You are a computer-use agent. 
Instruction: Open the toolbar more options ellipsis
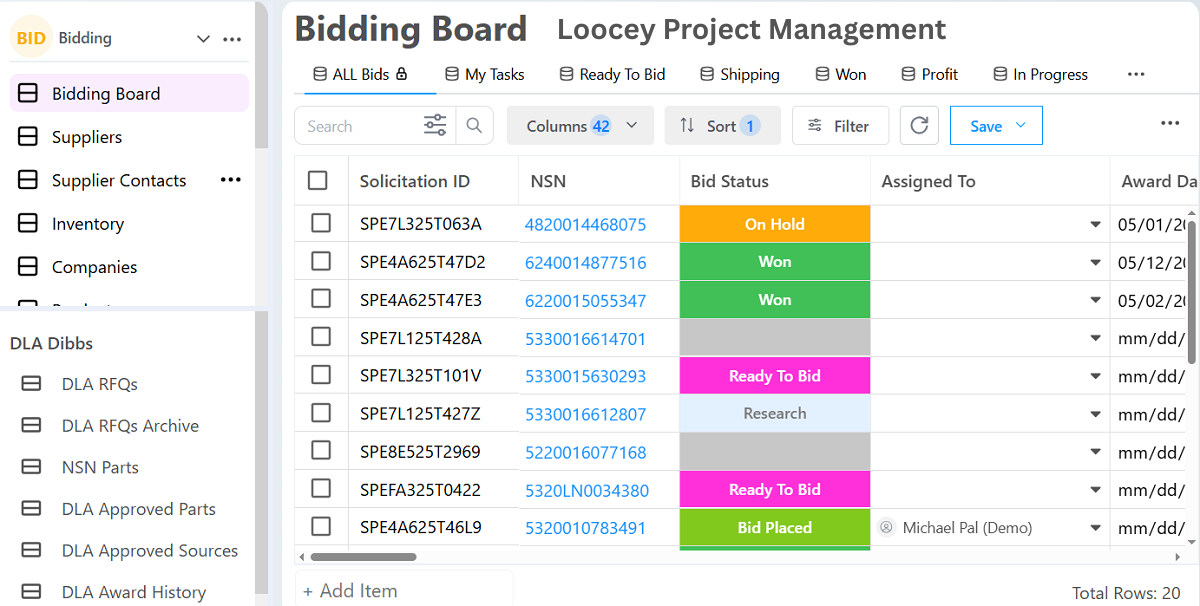[x=1170, y=123]
